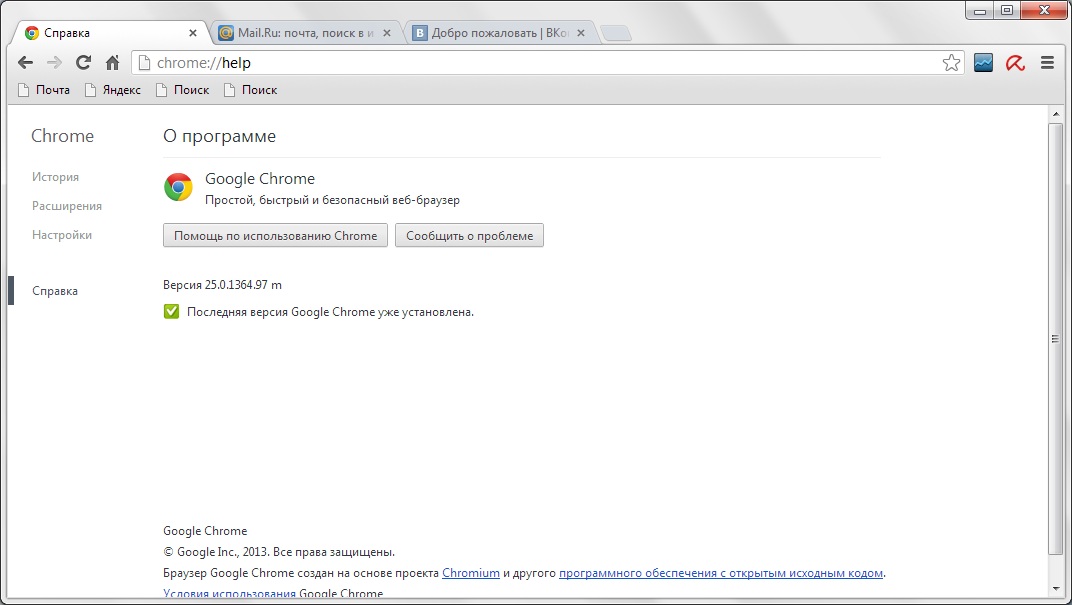Bookmark this page with the star
The width and height of the screenshot is (1072, 605).
tap(951, 63)
